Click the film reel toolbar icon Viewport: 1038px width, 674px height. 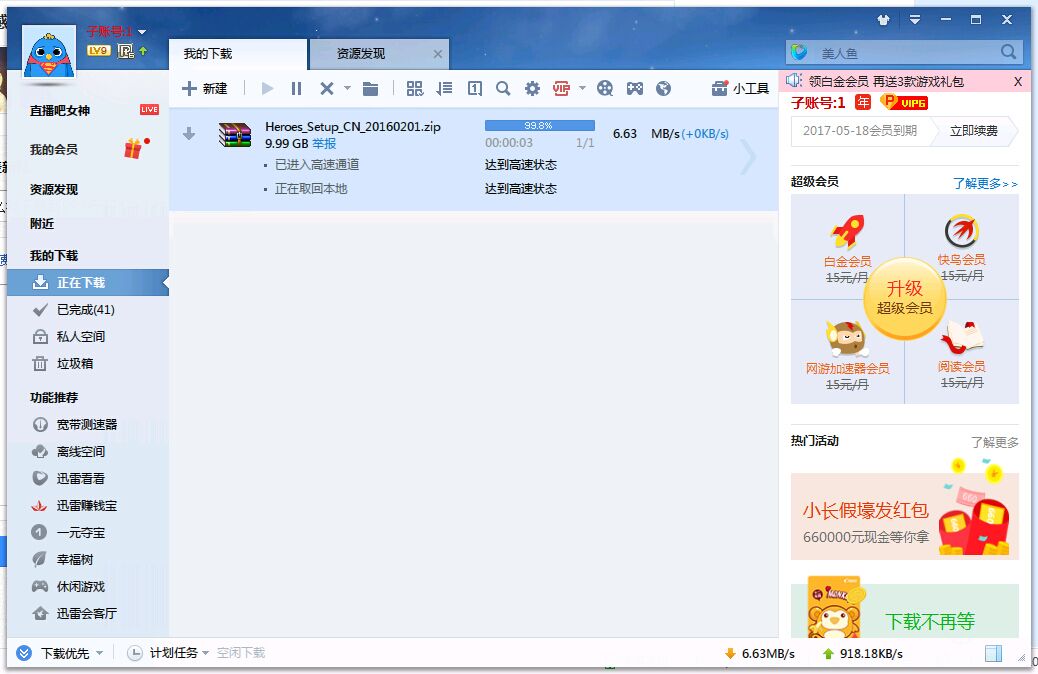(605, 89)
